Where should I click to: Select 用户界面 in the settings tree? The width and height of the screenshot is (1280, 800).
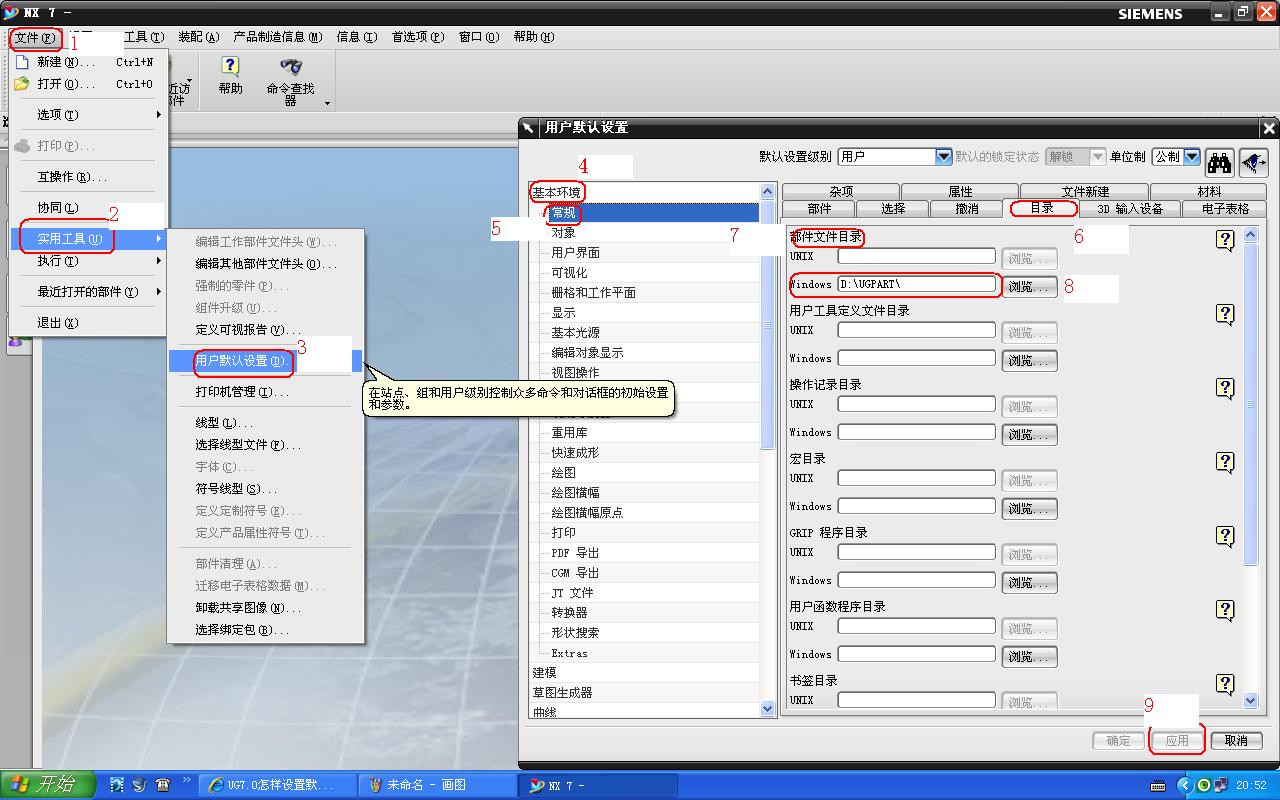point(576,253)
